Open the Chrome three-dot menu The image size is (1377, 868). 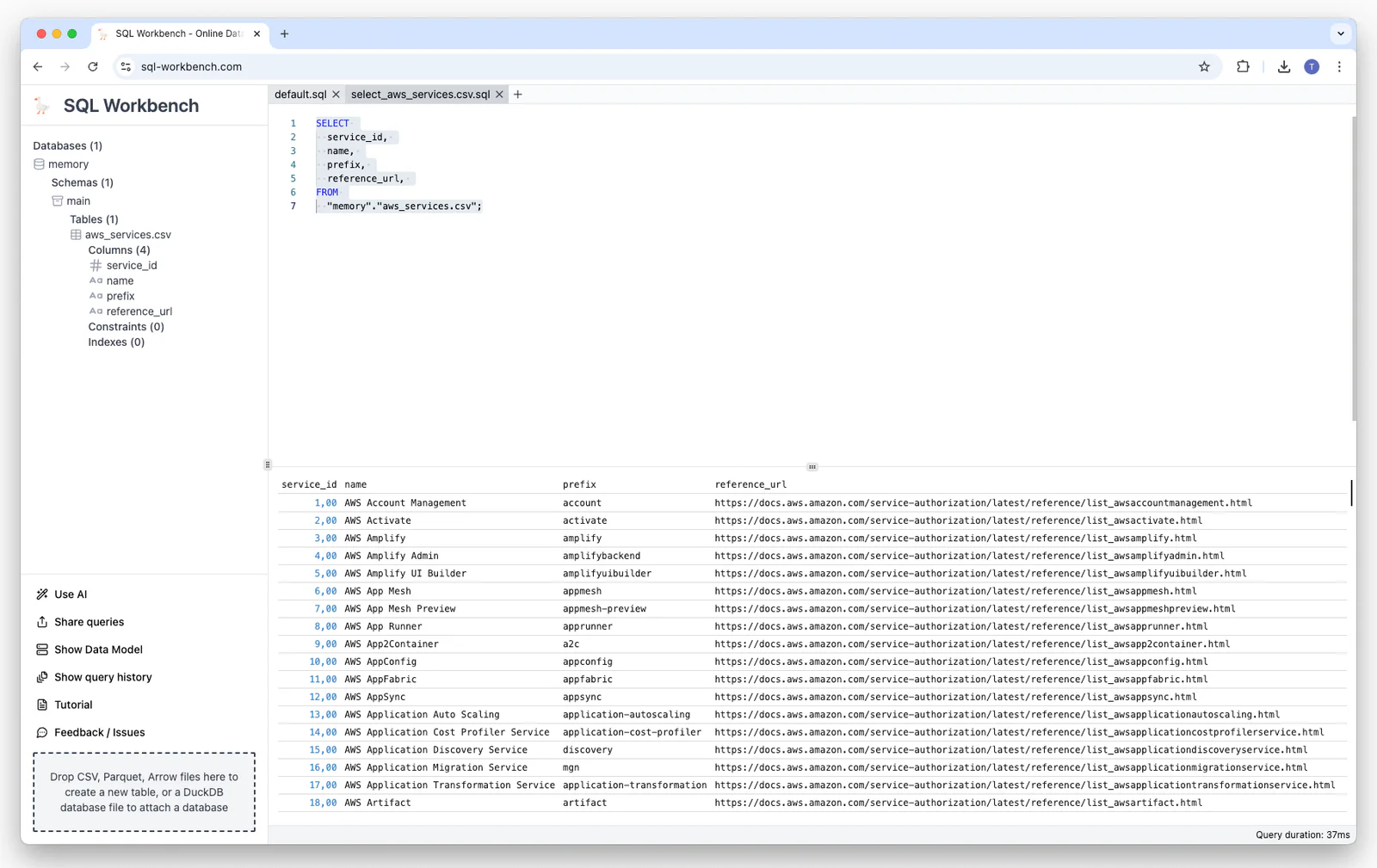[1339, 67]
